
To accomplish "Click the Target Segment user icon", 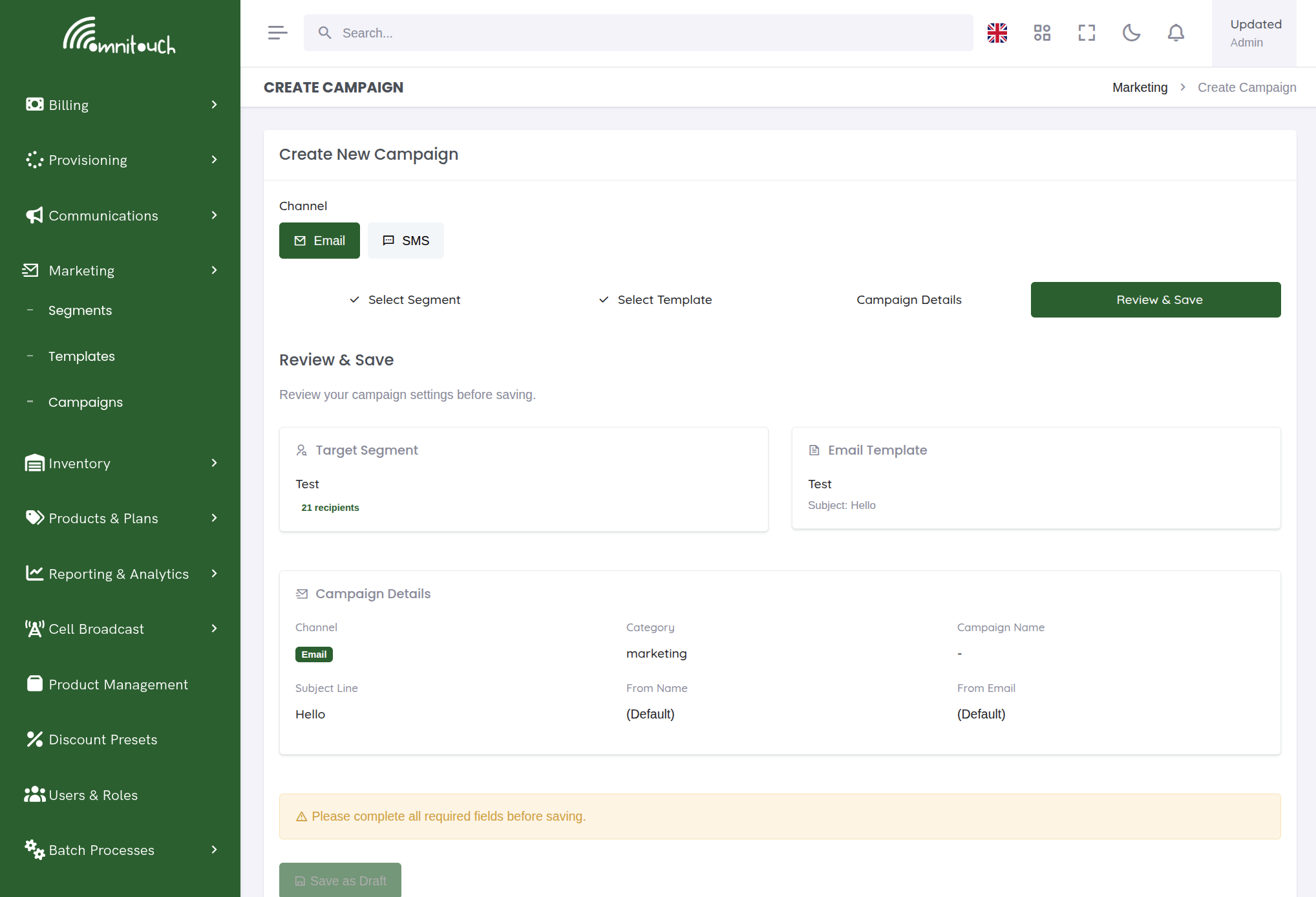I will pyautogui.click(x=301, y=450).
